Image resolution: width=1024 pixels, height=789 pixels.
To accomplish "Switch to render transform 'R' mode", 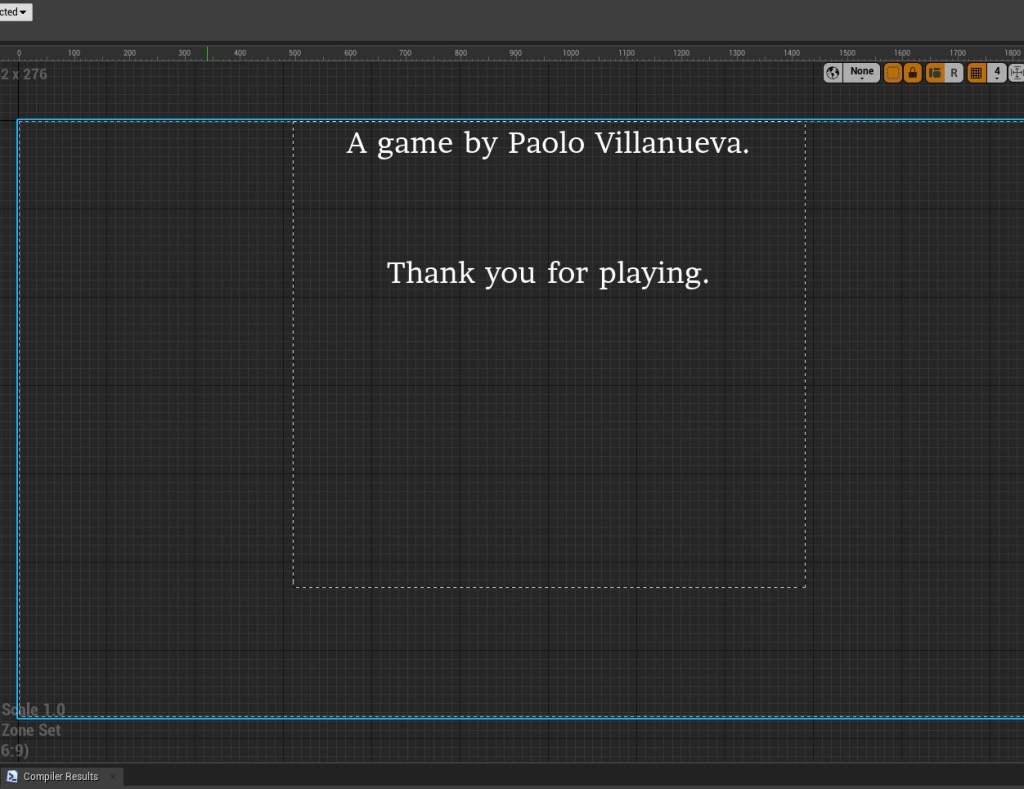I will tap(954, 73).
